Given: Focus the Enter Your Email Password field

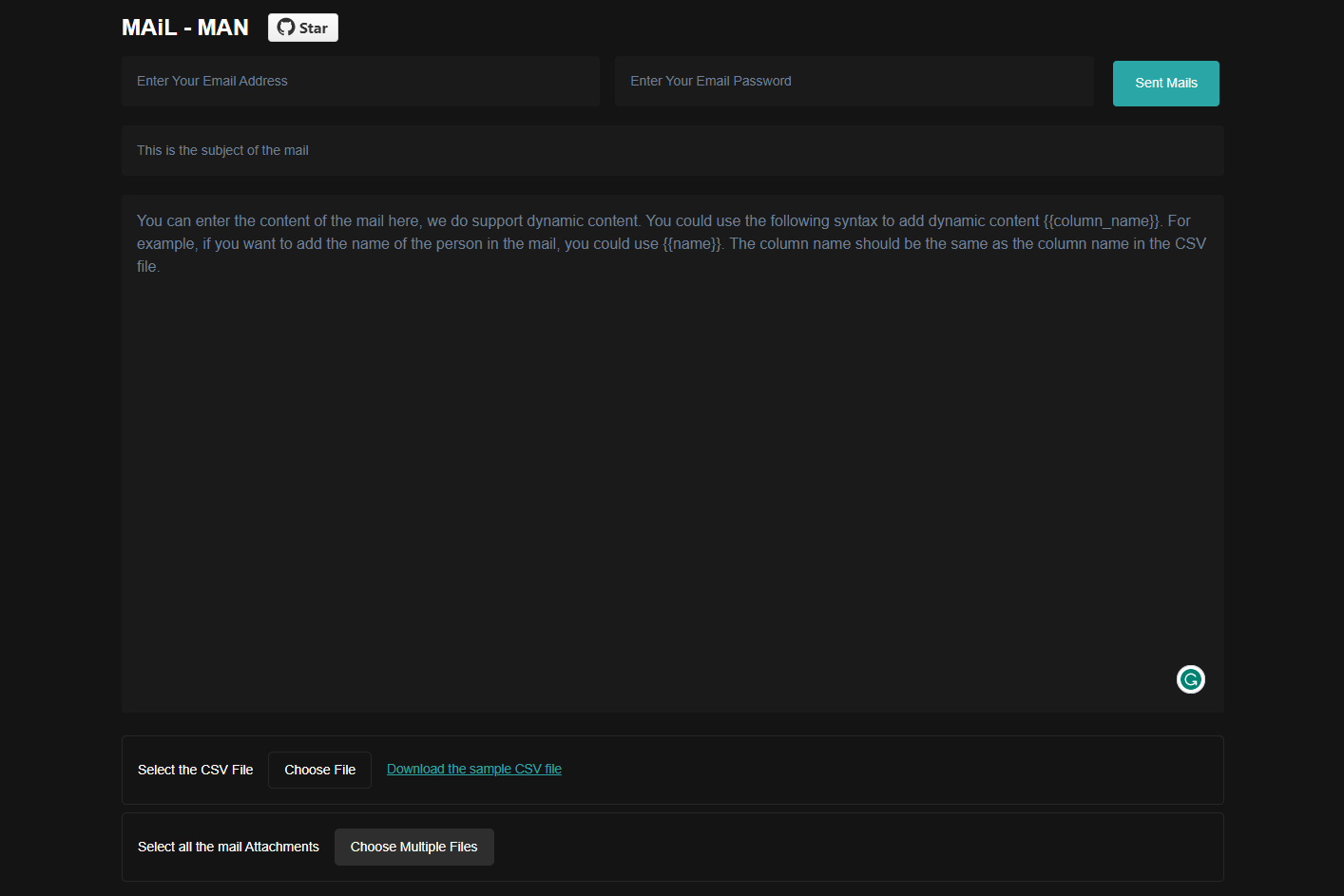Looking at the screenshot, I should coord(854,81).
